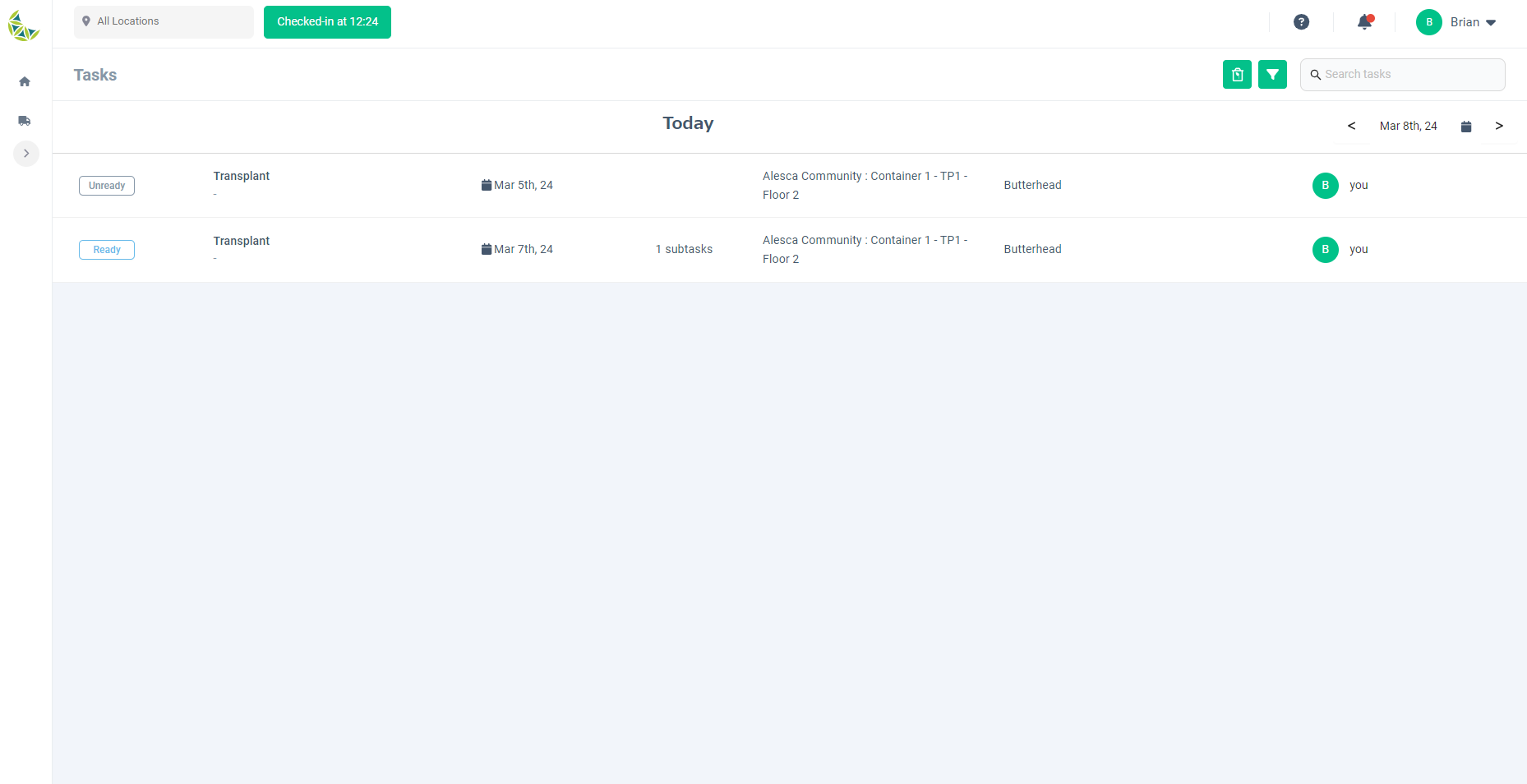Open the task filter funnel button

pos(1272,75)
